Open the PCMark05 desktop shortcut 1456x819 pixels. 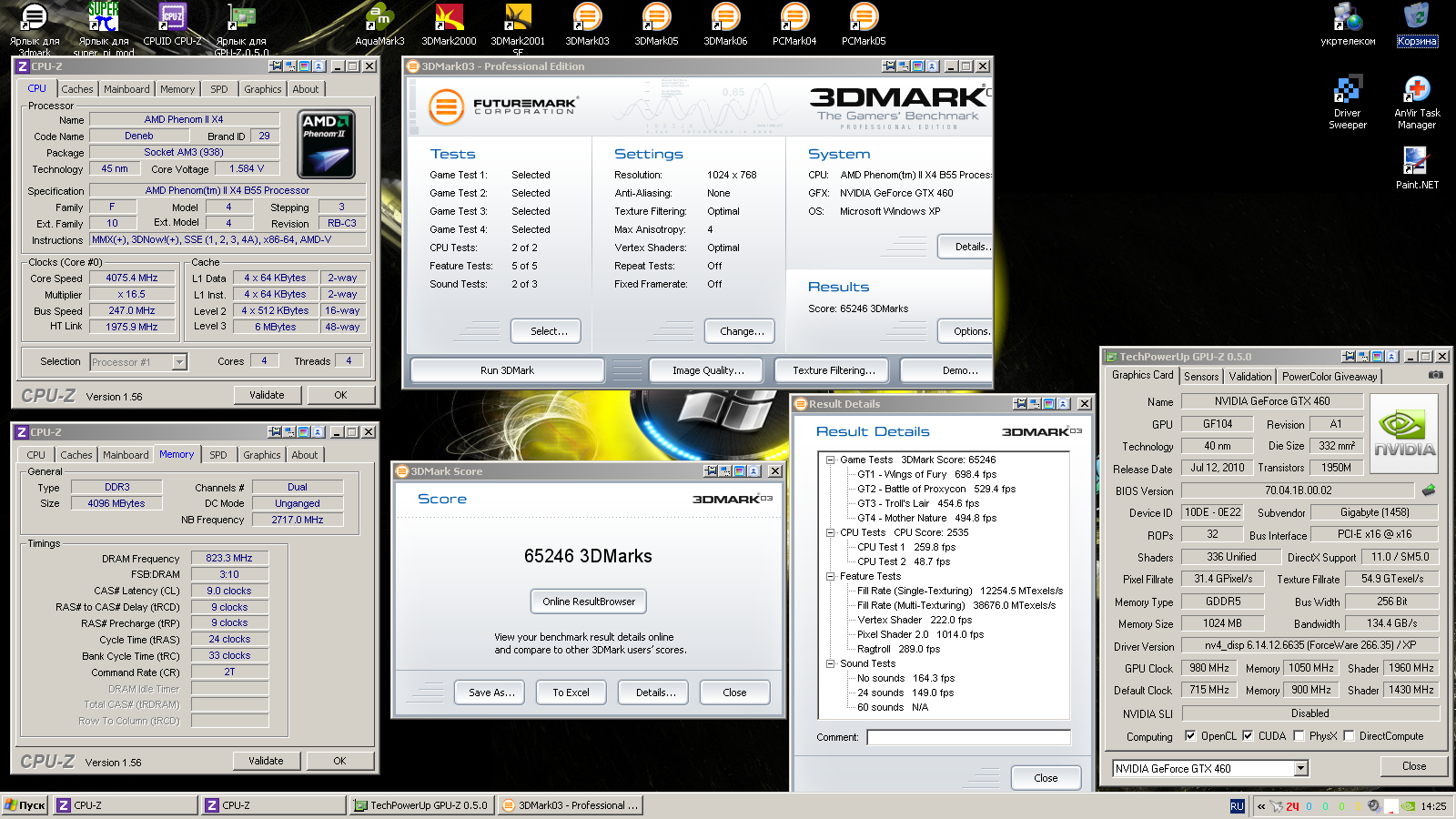click(864, 25)
